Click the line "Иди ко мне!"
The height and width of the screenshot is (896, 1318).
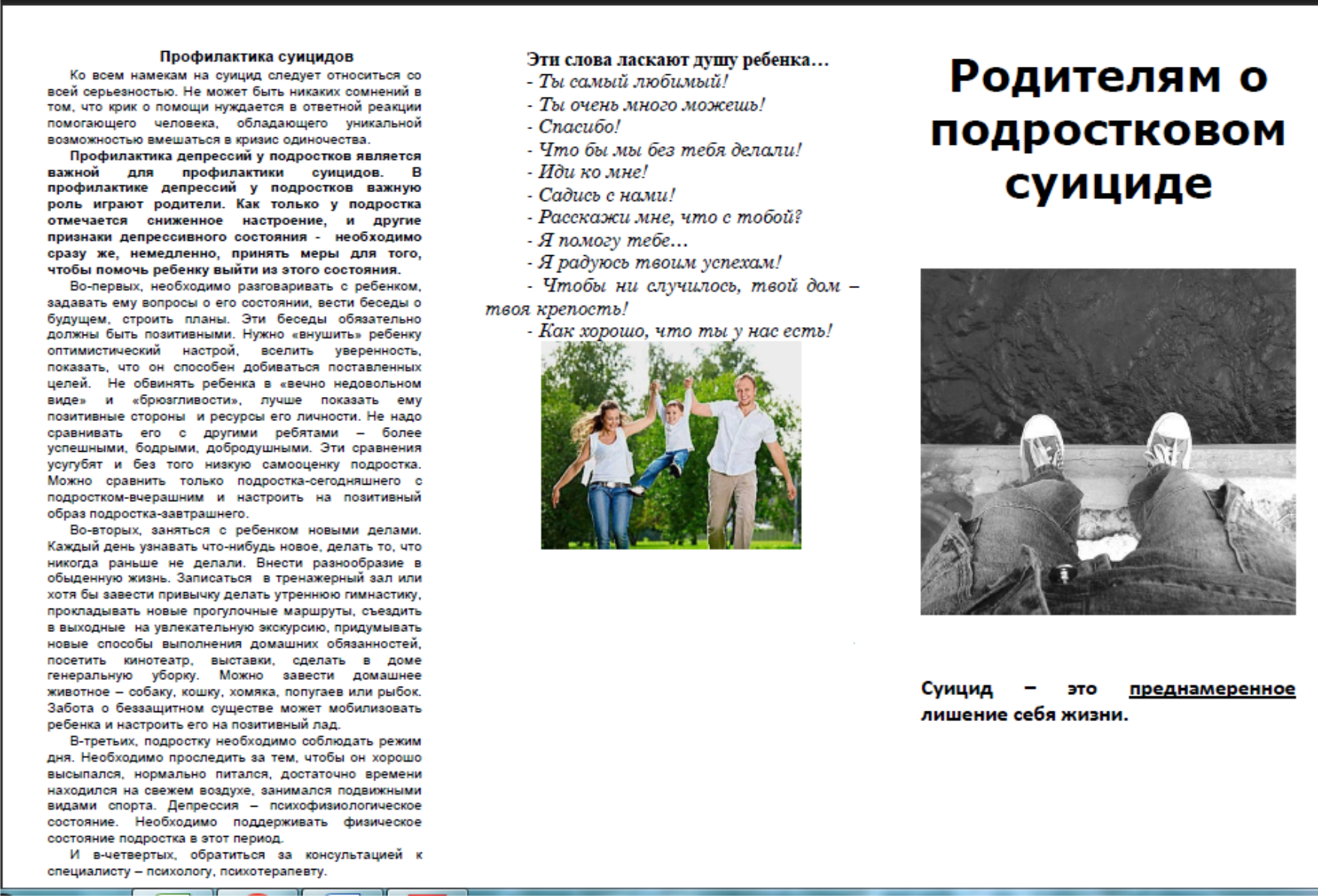587,172
